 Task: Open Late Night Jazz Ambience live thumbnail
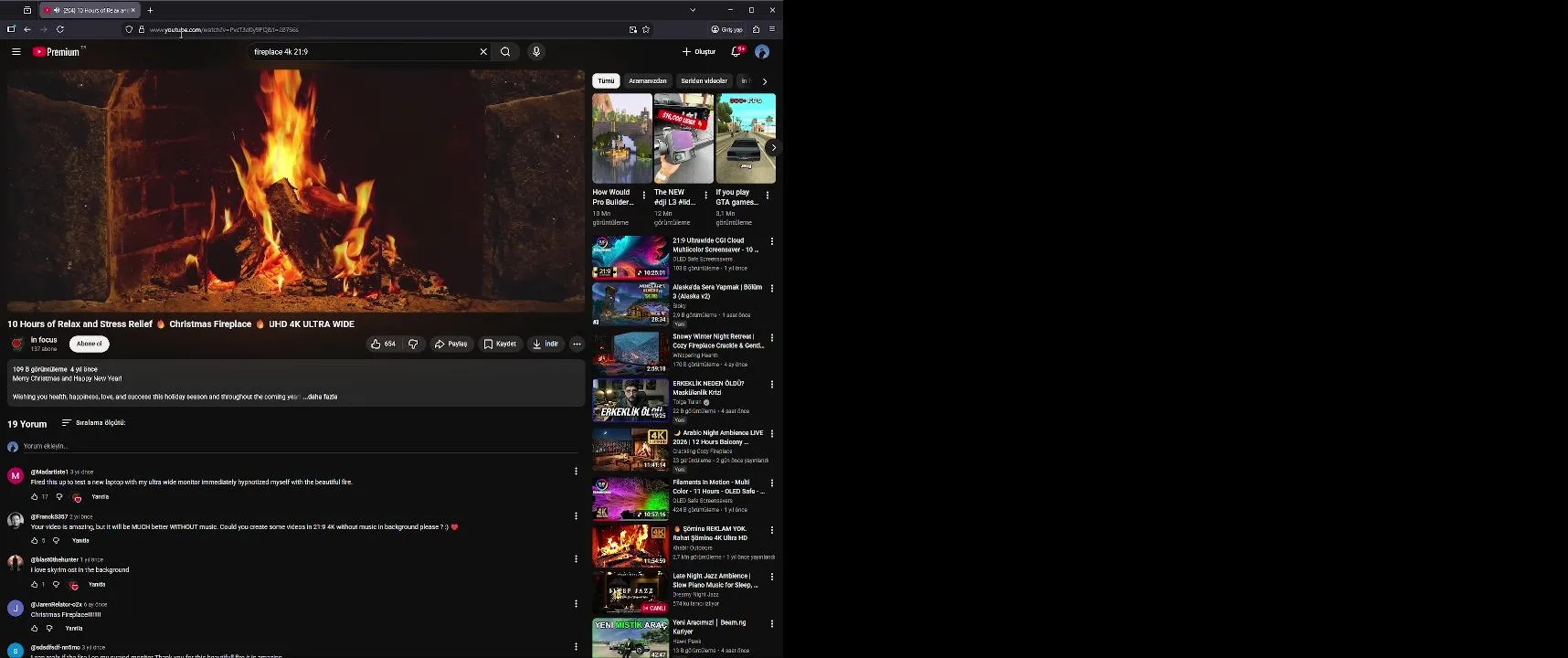tap(630, 592)
